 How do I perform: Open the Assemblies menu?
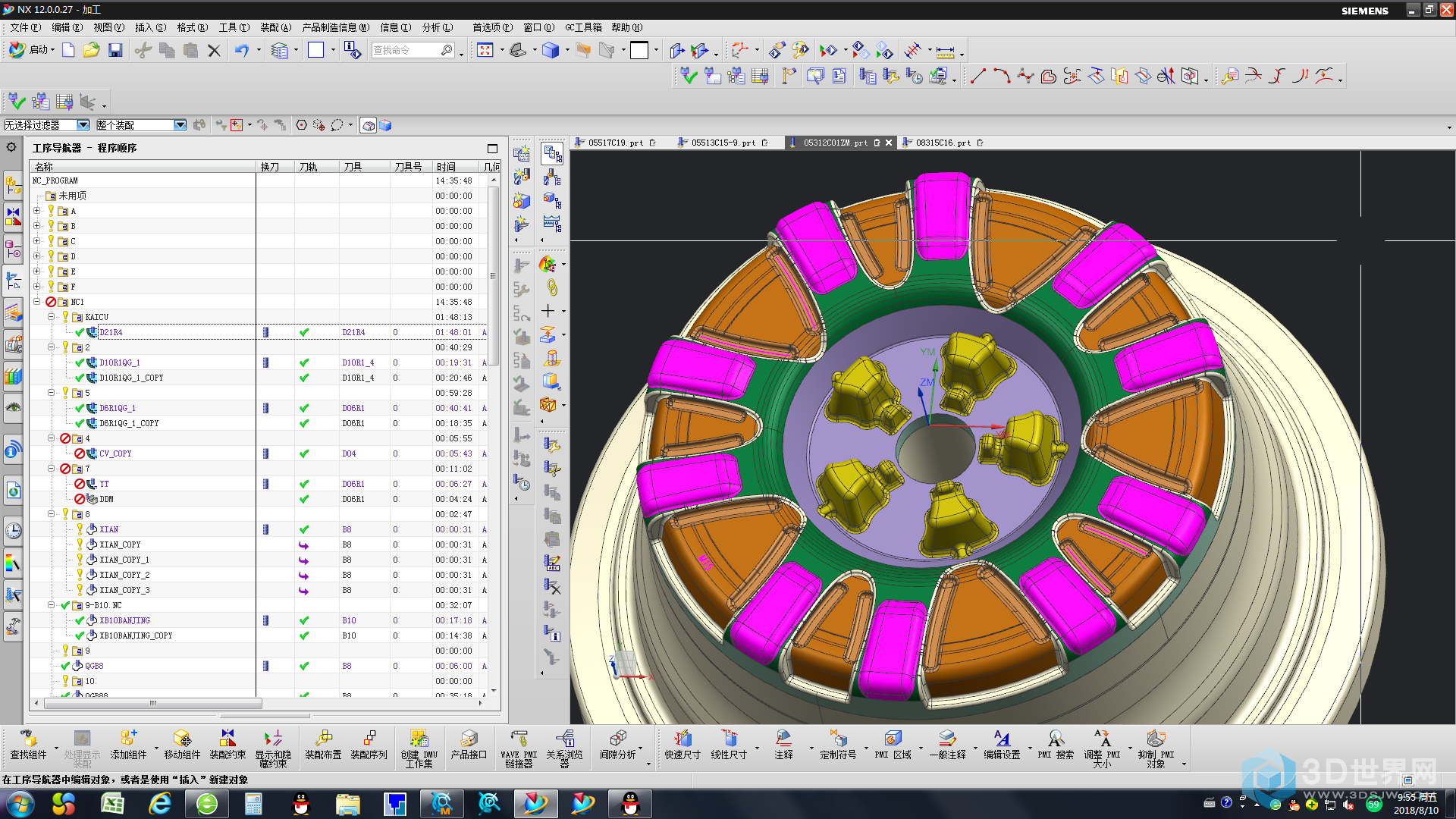(275, 27)
